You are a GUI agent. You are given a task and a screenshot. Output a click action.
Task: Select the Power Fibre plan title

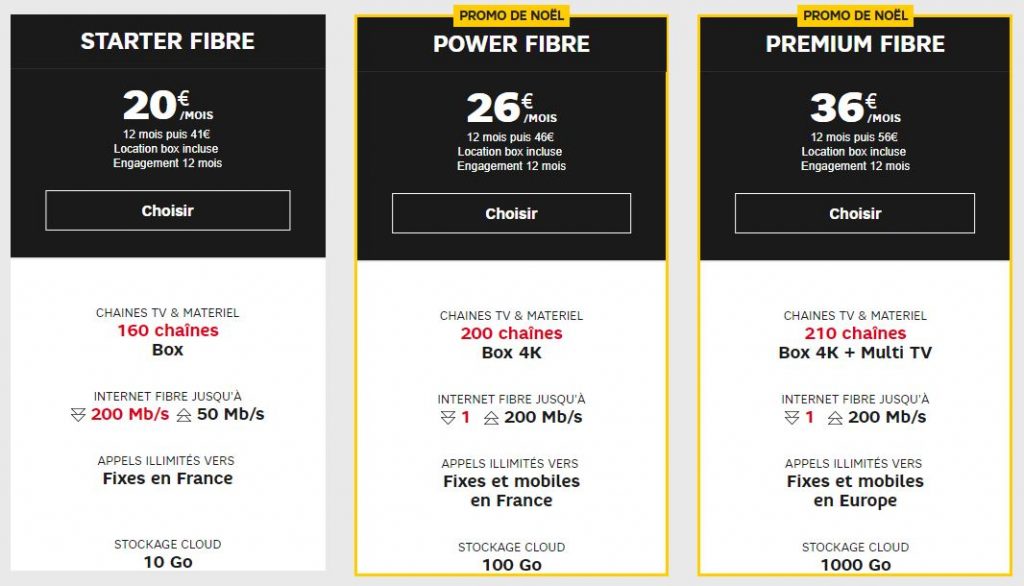click(x=511, y=44)
